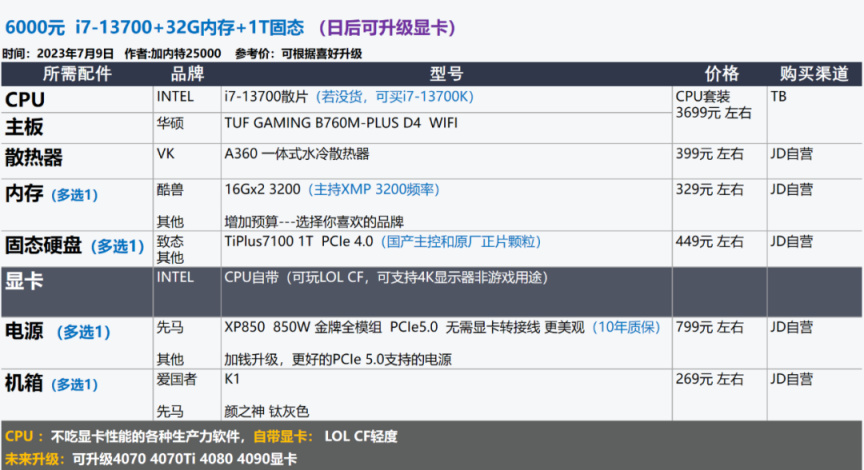Click the '酷兽' brand cell

(x=170, y=190)
